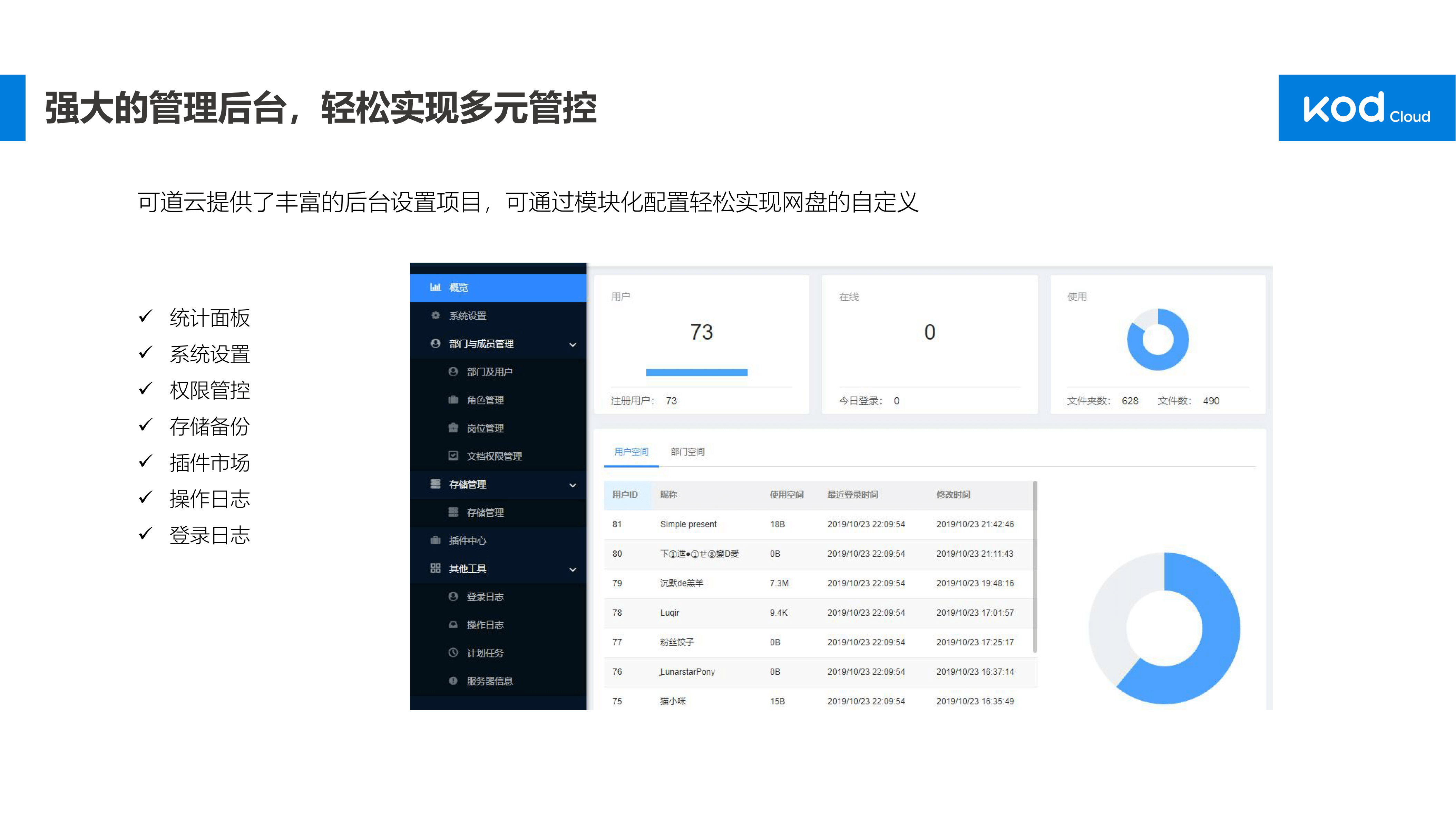
Task: Click the 部门及用户 person icon
Action: click(453, 371)
